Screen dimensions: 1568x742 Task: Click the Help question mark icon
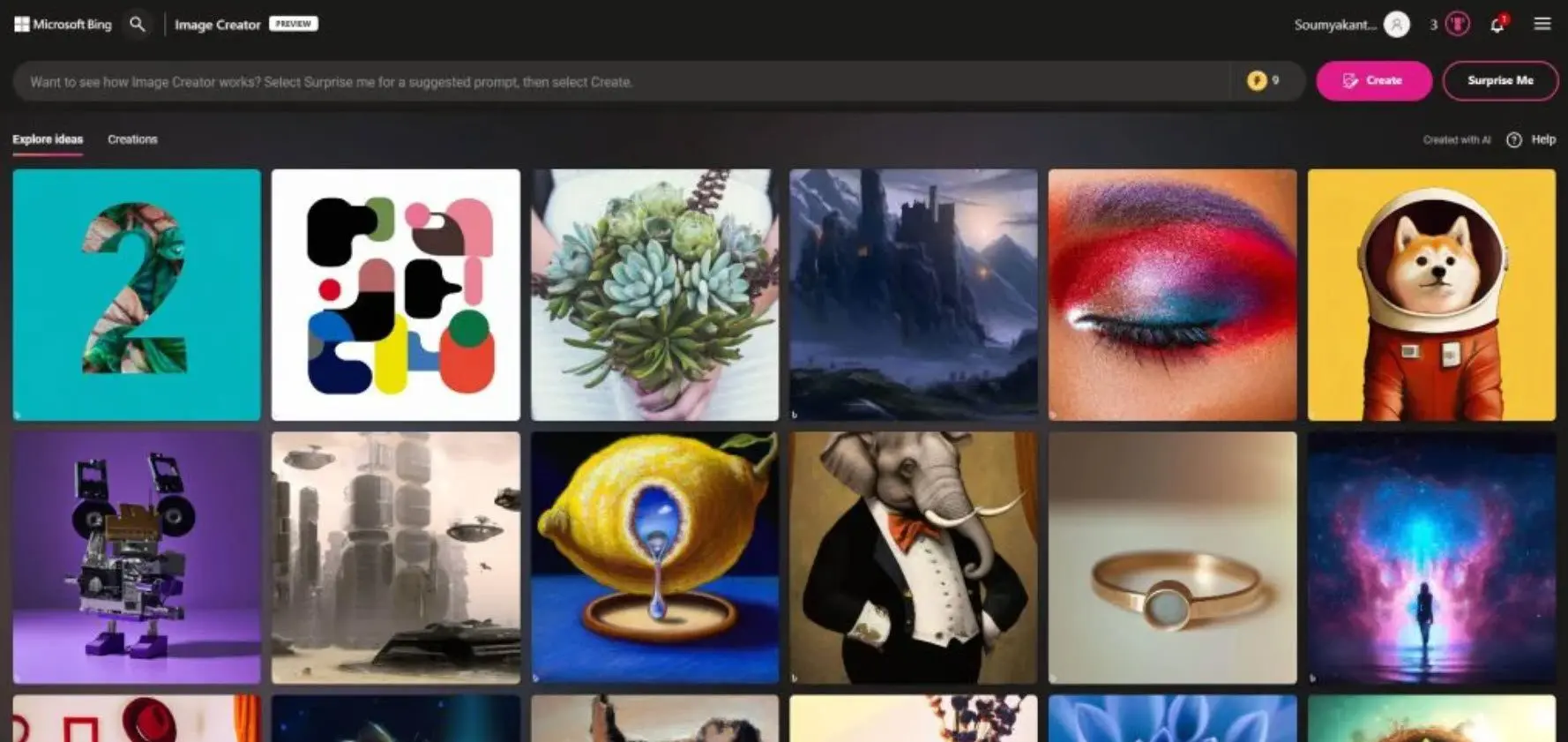(x=1513, y=140)
